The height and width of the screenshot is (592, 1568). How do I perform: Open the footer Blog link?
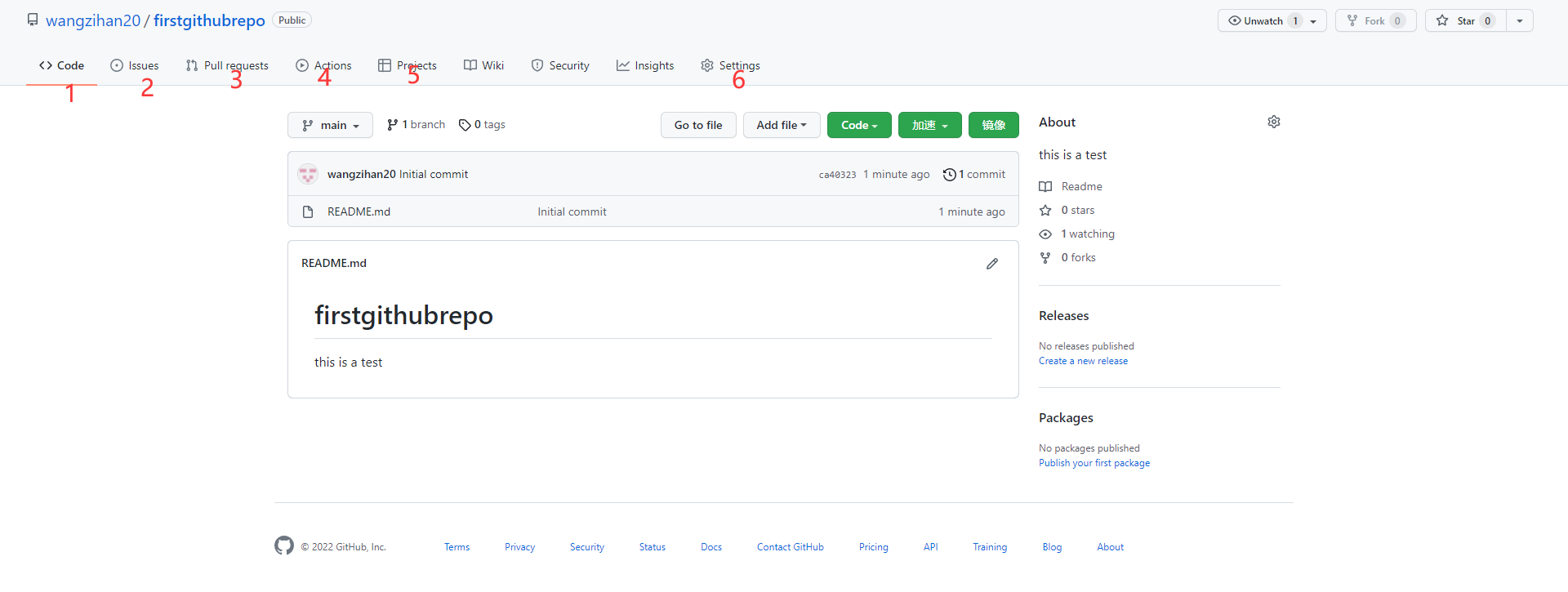click(1052, 547)
